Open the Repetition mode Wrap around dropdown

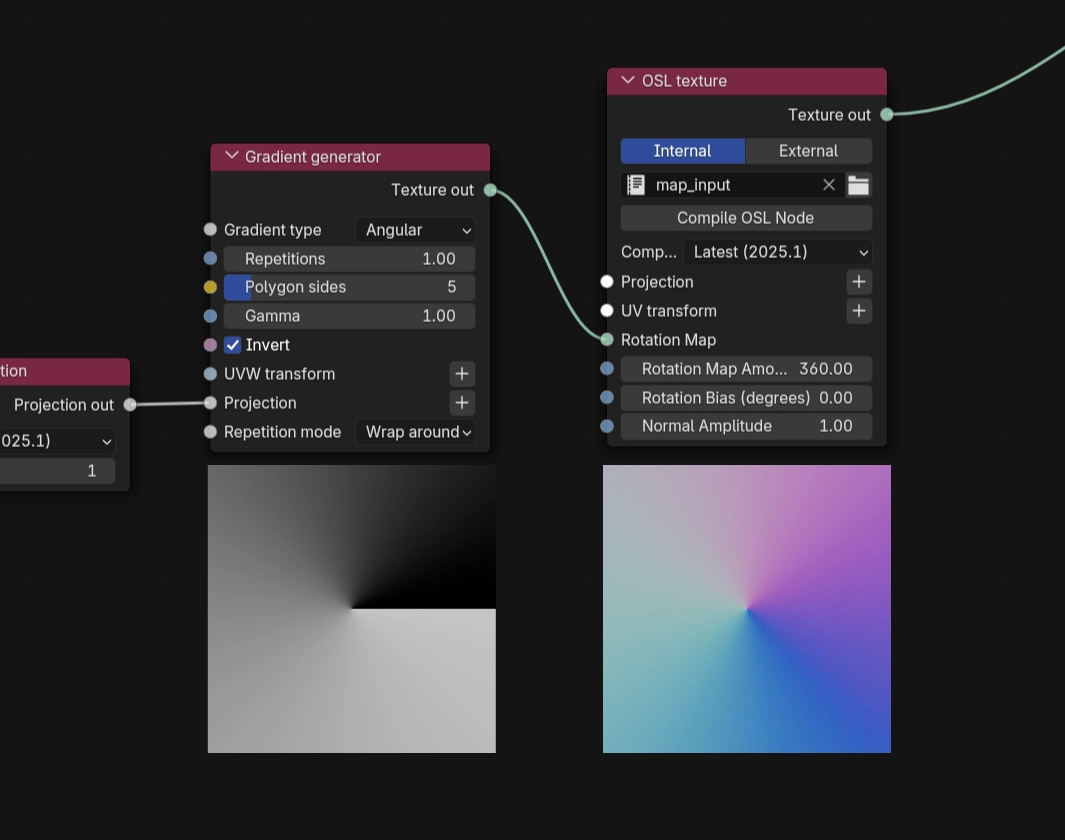(x=416, y=432)
